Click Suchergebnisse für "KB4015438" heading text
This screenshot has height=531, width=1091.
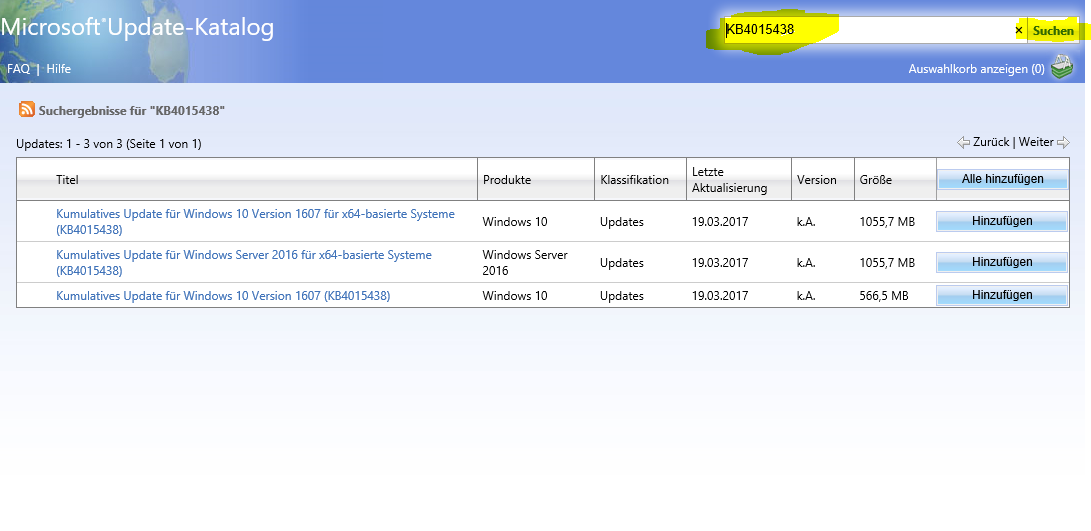tap(132, 110)
